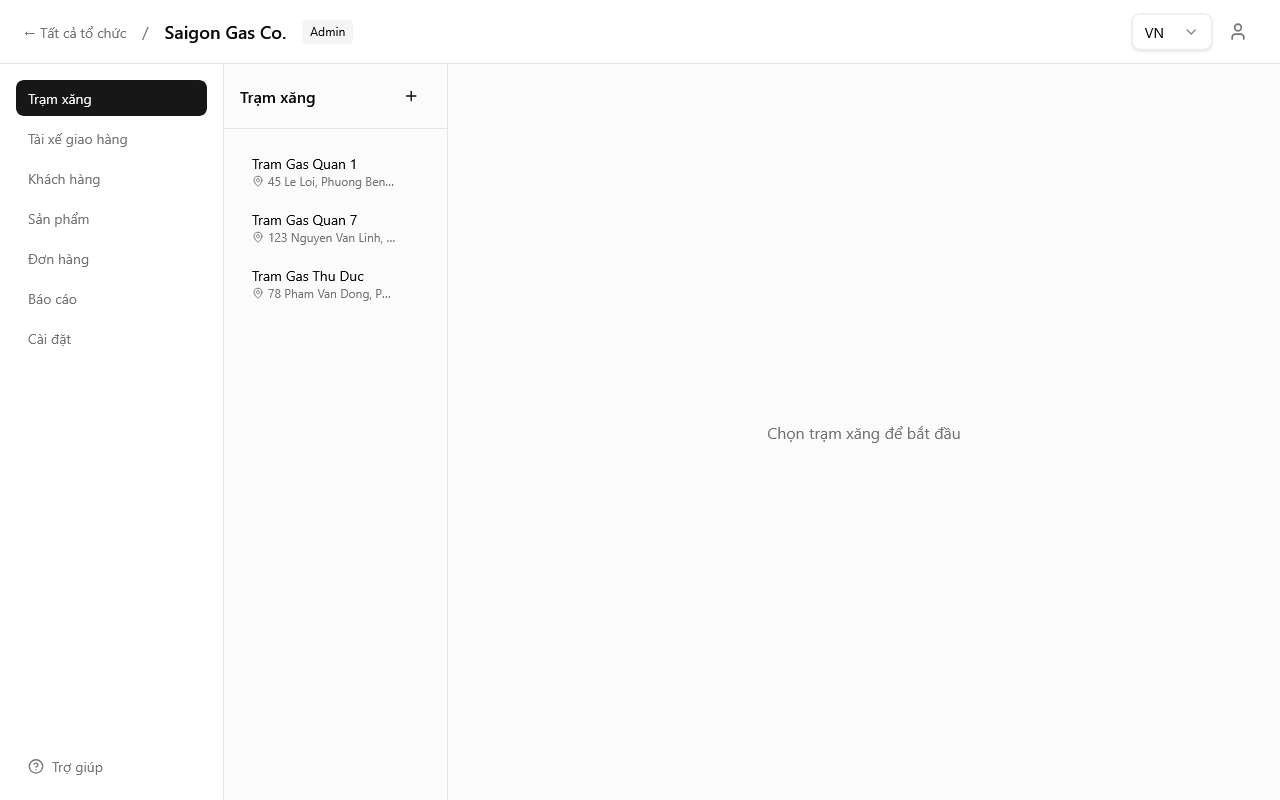Viewport: 1280px width, 800px height.
Task: Click the Trợ giúp help link
Action: [77, 767]
